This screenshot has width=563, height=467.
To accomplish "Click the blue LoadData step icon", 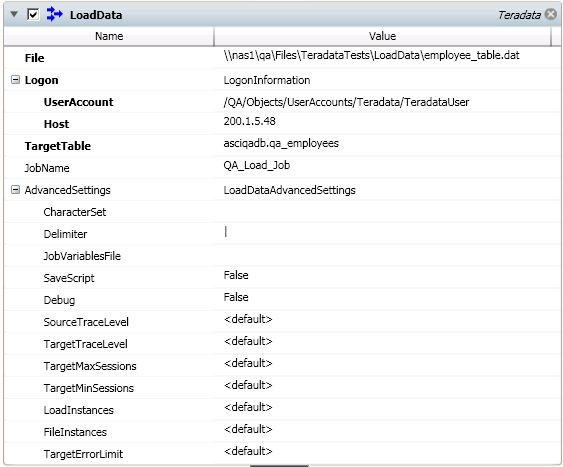I will (55, 14).
